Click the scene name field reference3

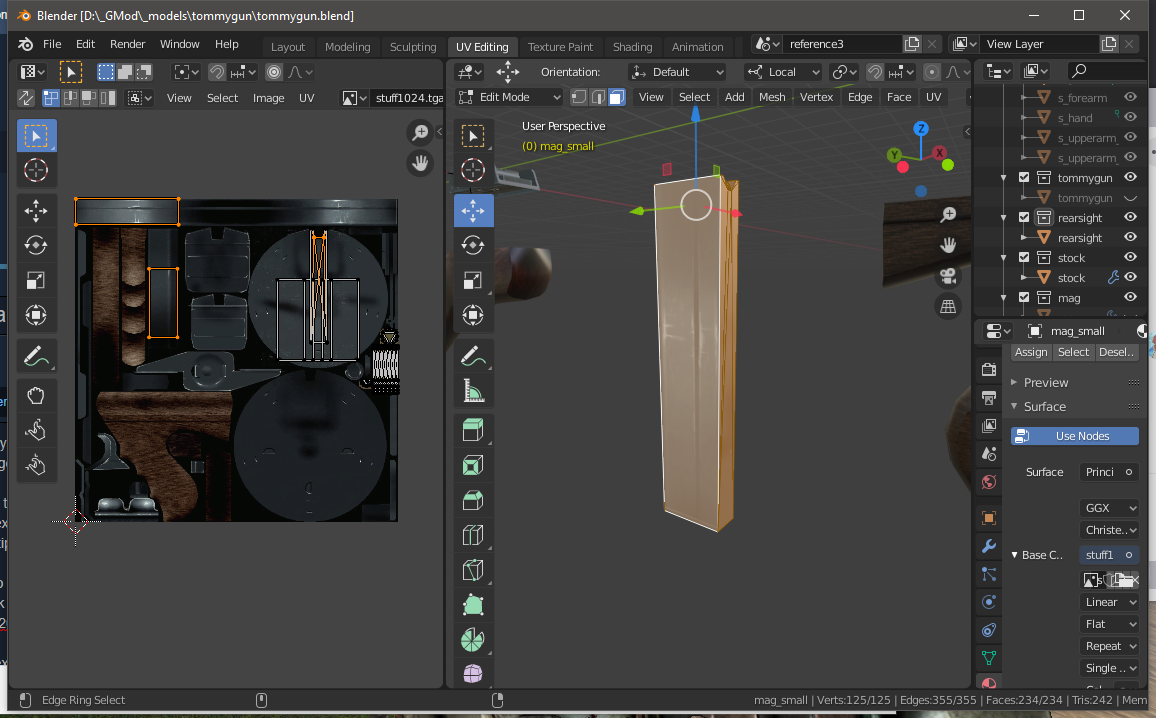(x=841, y=44)
